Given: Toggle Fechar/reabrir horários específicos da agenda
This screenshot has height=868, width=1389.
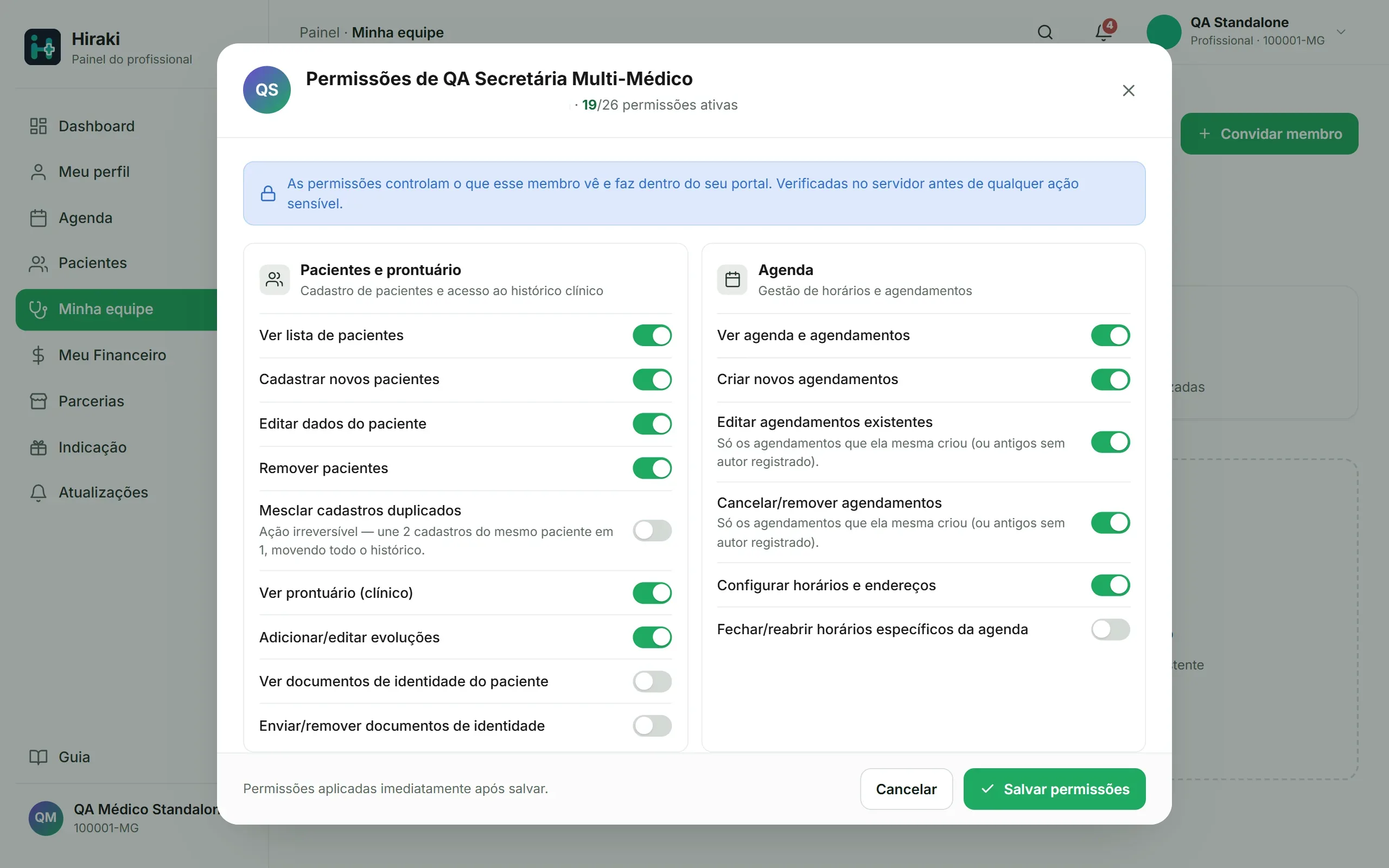Looking at the screenshot, I should [1110, 629].
